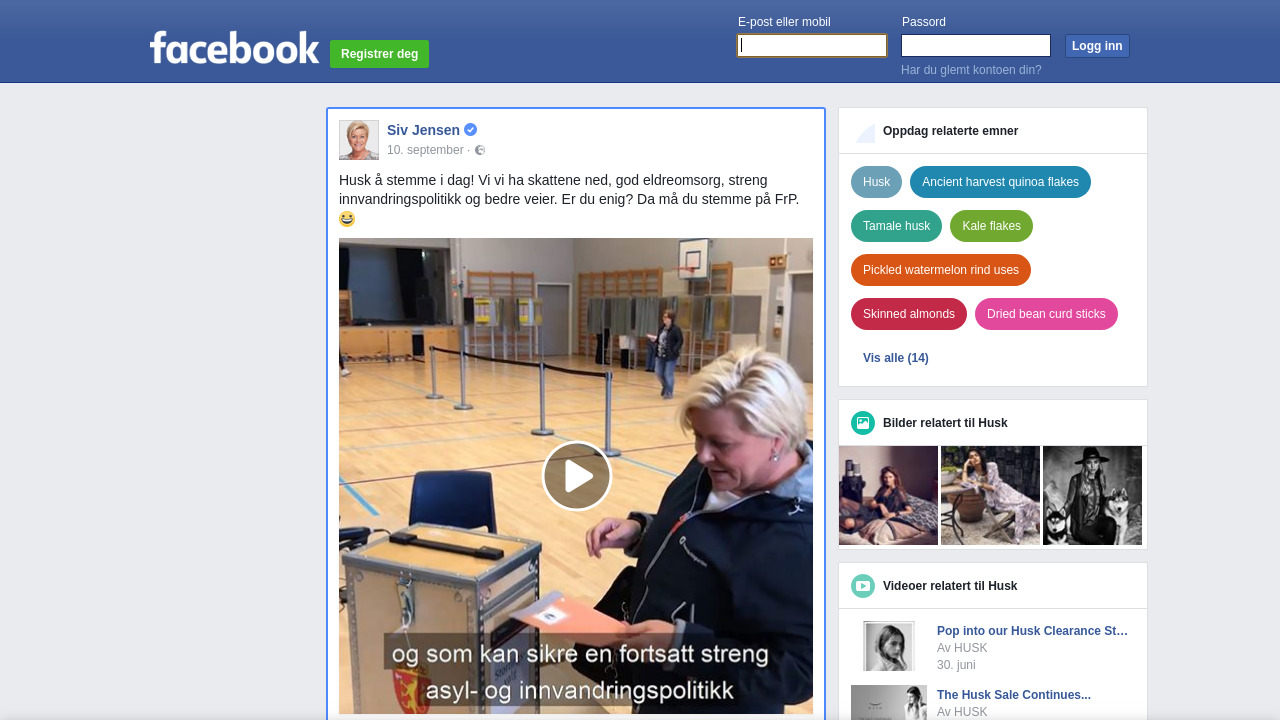Focus the E-post eller mobil field
1280x720 pixels.
coord(812,45)
